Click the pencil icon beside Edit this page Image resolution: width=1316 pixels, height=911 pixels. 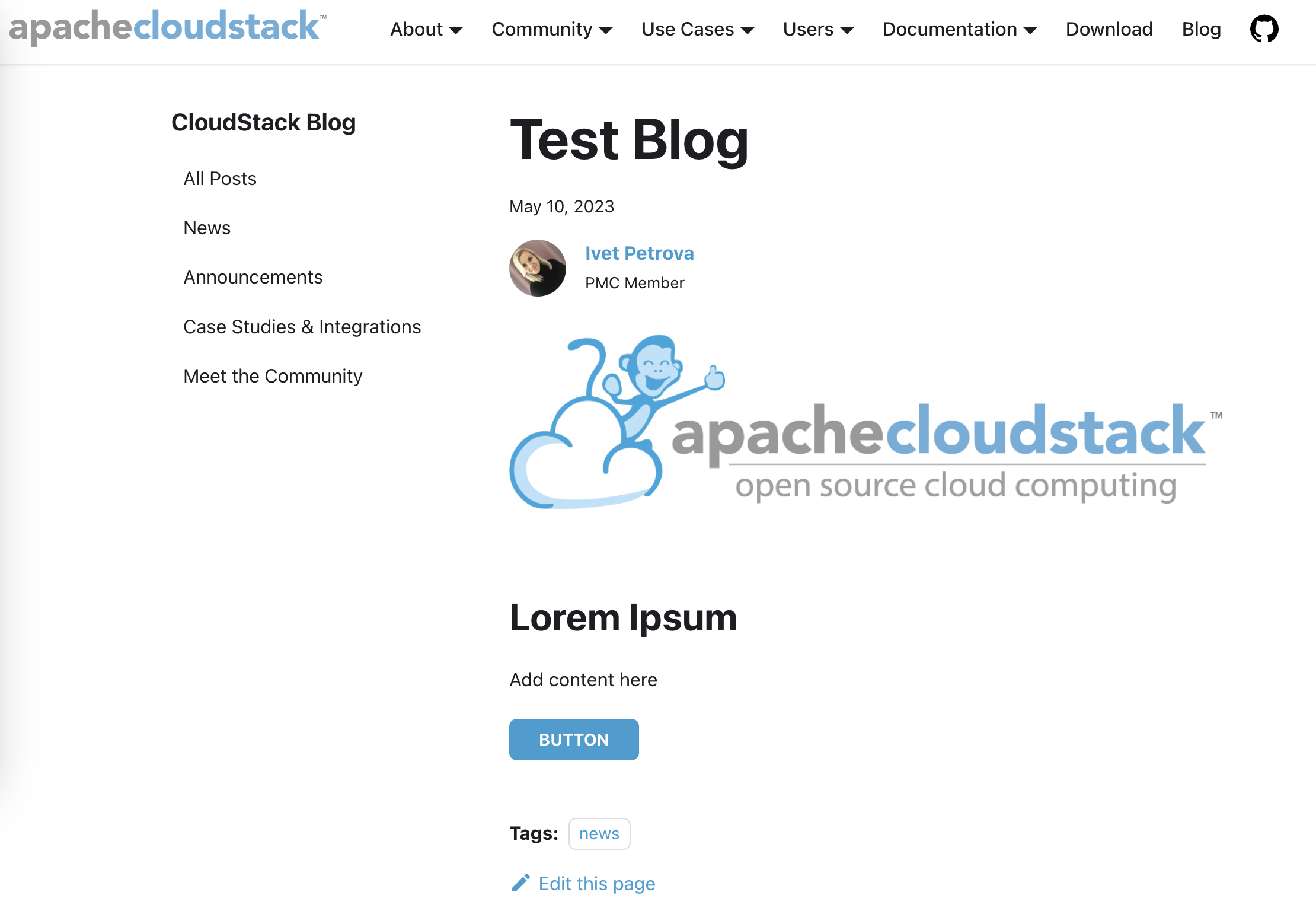[520, 883]
